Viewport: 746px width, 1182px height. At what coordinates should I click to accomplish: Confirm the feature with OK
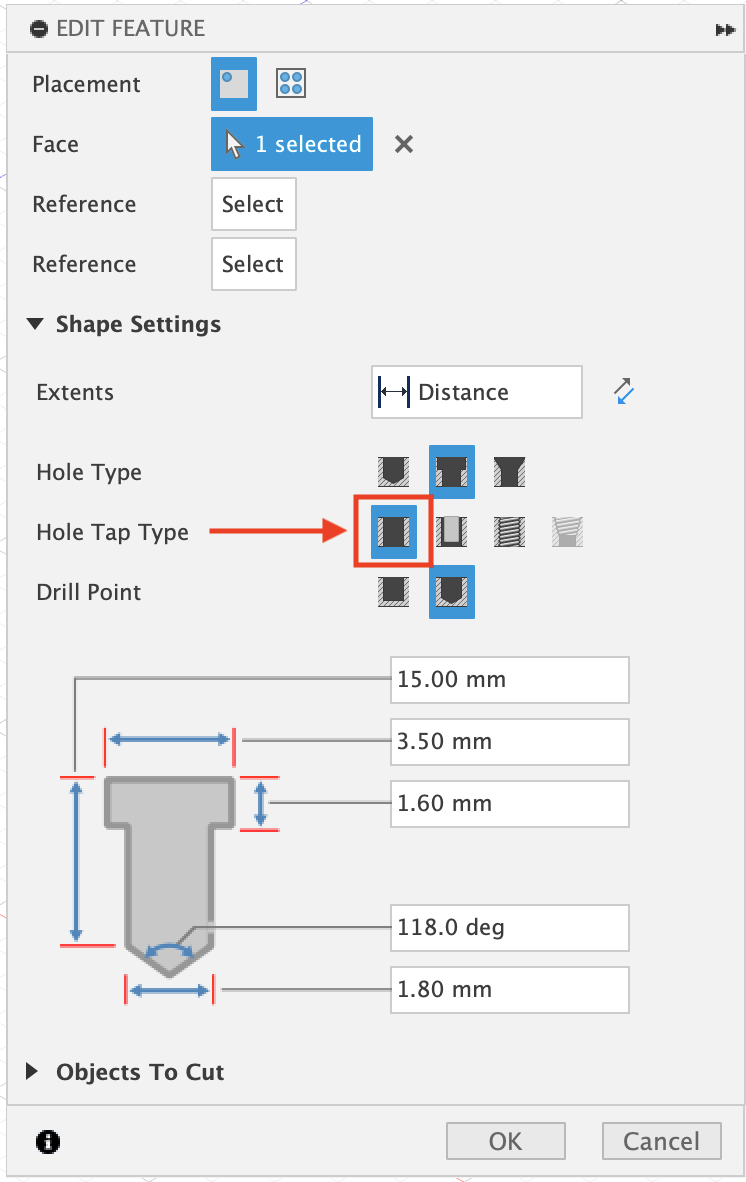point(505,1141)
